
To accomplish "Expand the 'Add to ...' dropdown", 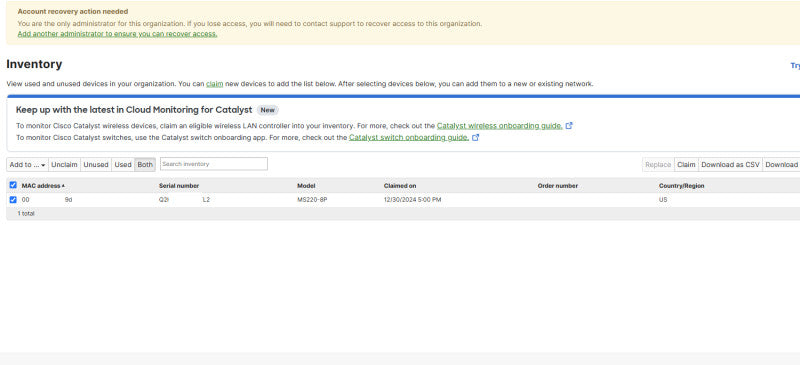I will pos(28,164).
